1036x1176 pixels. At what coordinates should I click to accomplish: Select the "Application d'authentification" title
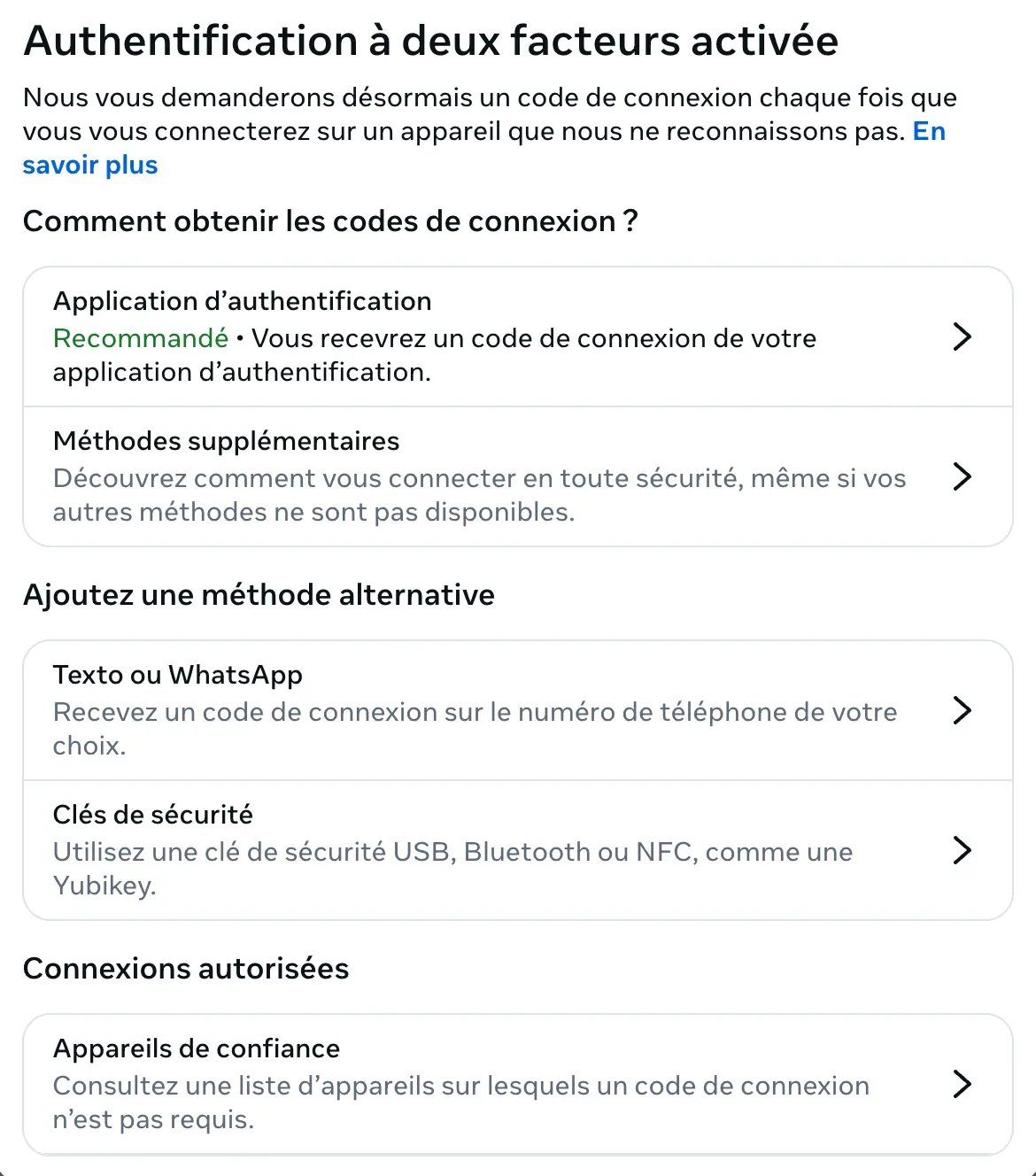243,301
